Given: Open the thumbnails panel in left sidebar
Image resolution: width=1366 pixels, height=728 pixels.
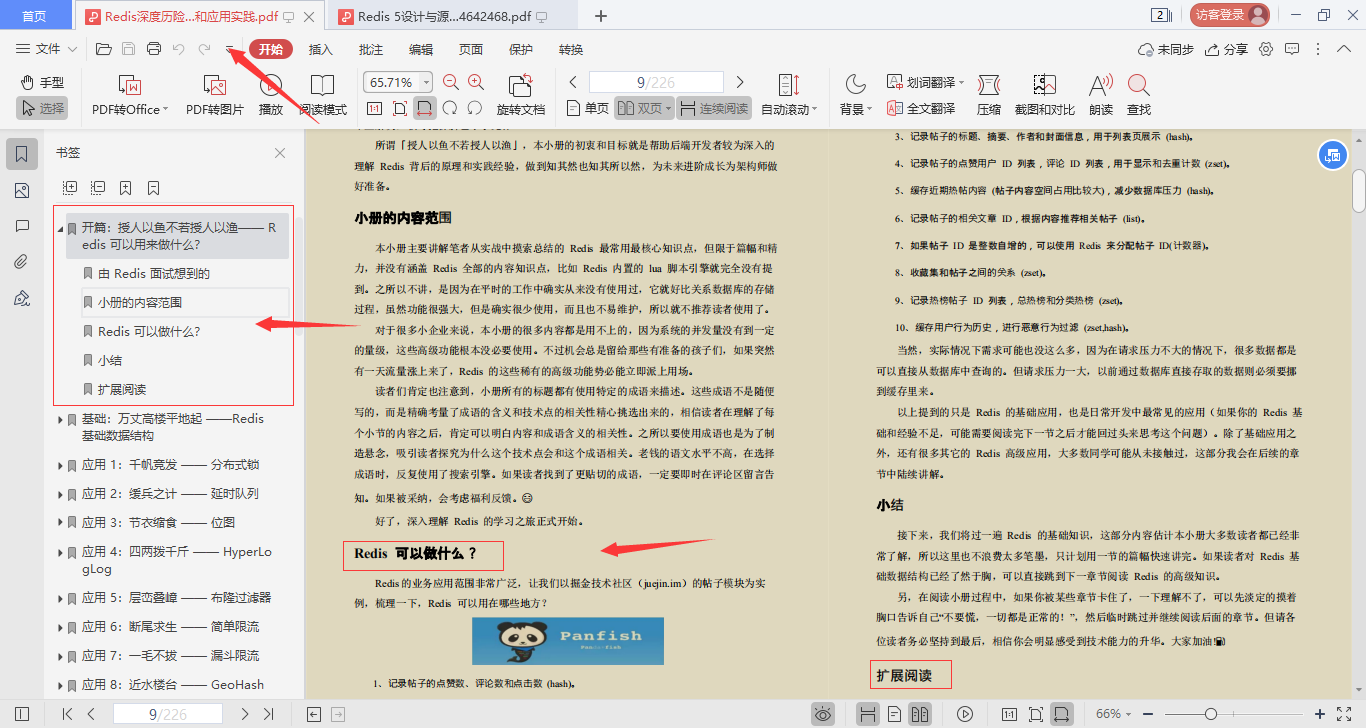Looking at the screenshot, I should [x=22, y=190].
